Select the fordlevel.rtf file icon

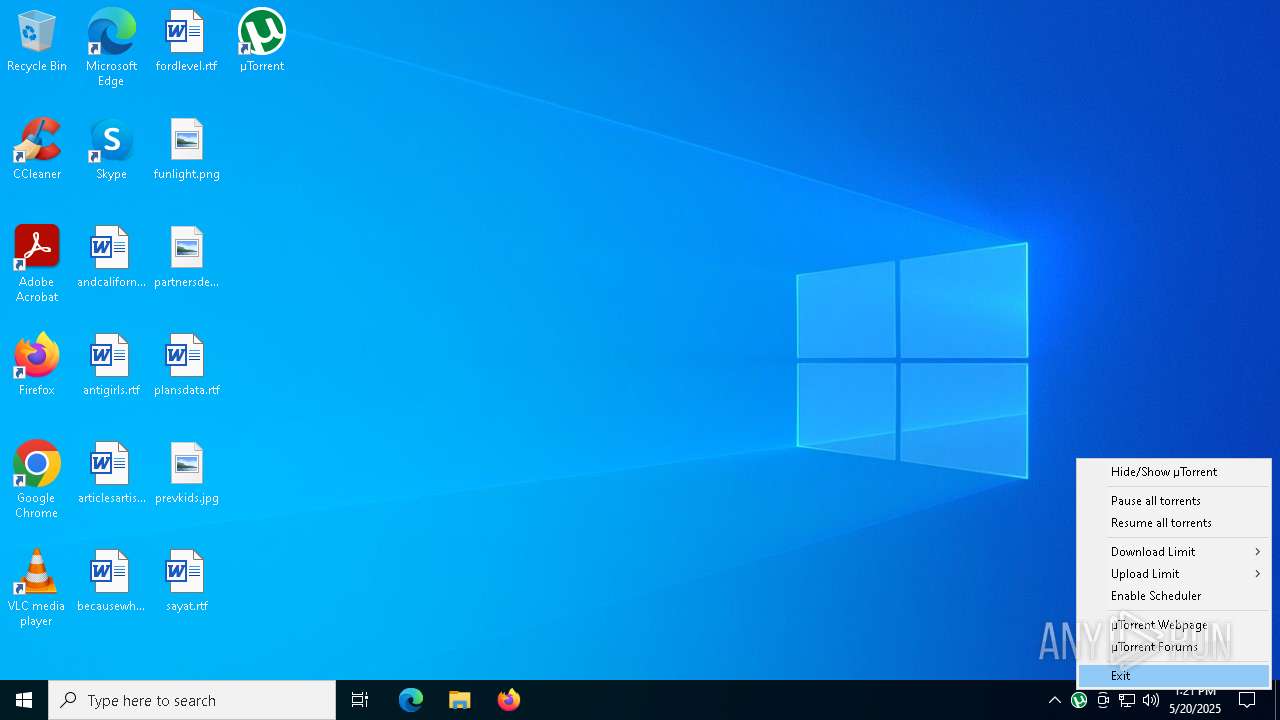click(x=186, y=42)
